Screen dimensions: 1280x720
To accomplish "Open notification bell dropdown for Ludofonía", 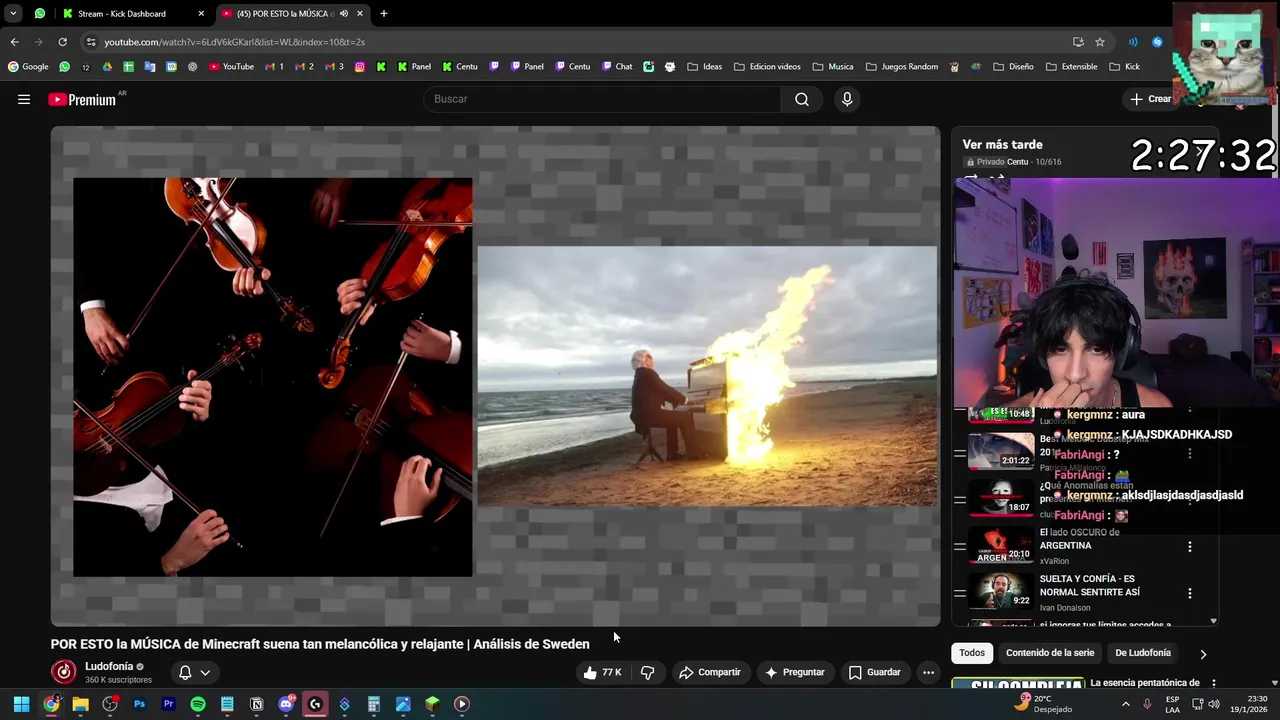I will [x=194, y=672].
